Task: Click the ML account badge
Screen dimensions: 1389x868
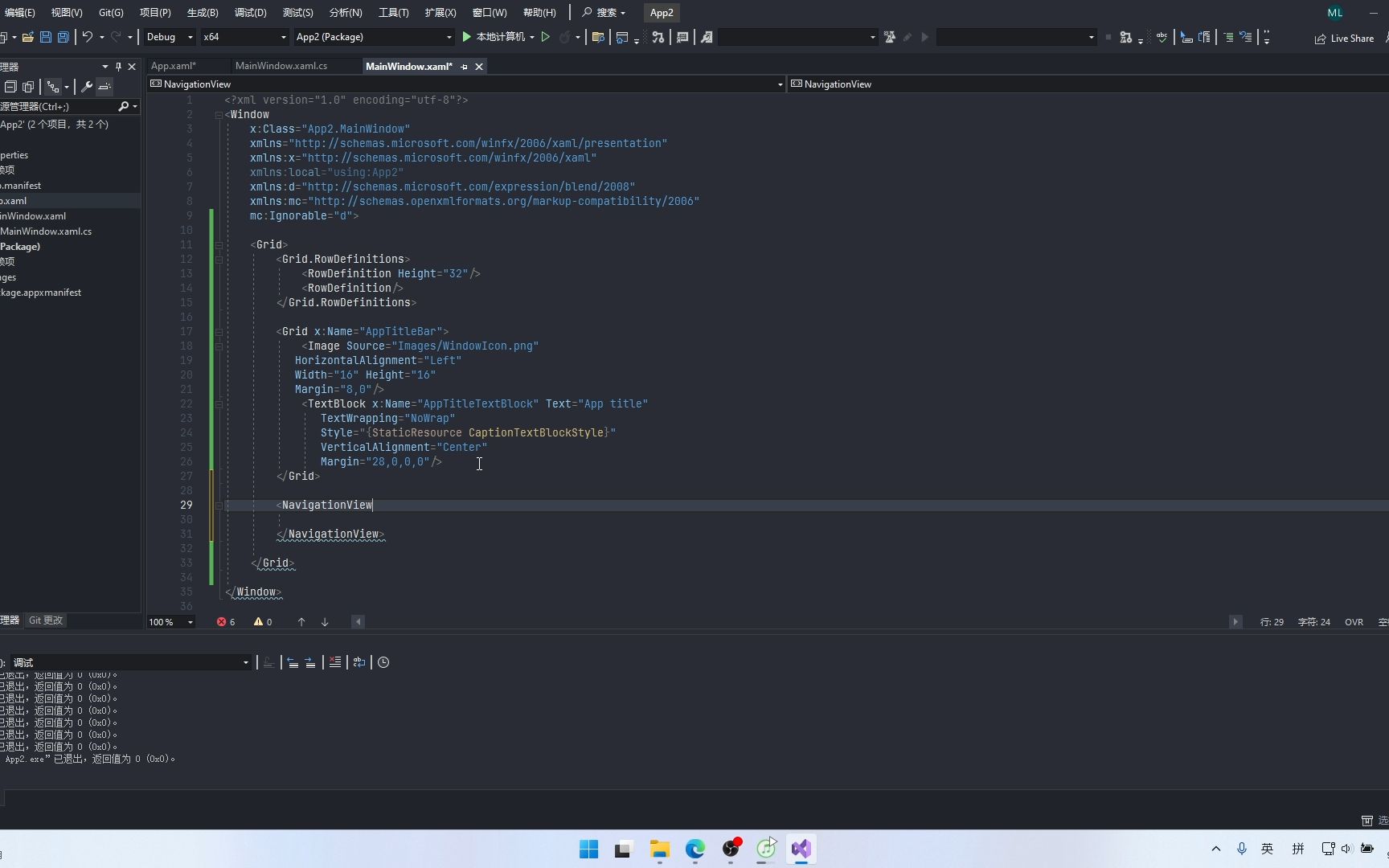Action: pos(1335,13)
